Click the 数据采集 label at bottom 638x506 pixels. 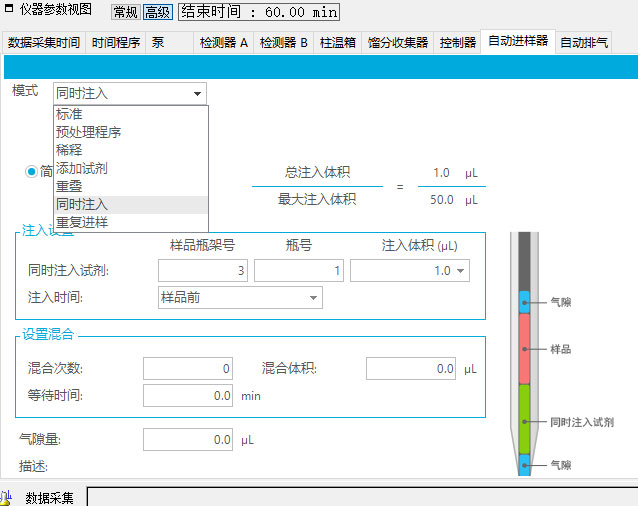pos(49,498)
